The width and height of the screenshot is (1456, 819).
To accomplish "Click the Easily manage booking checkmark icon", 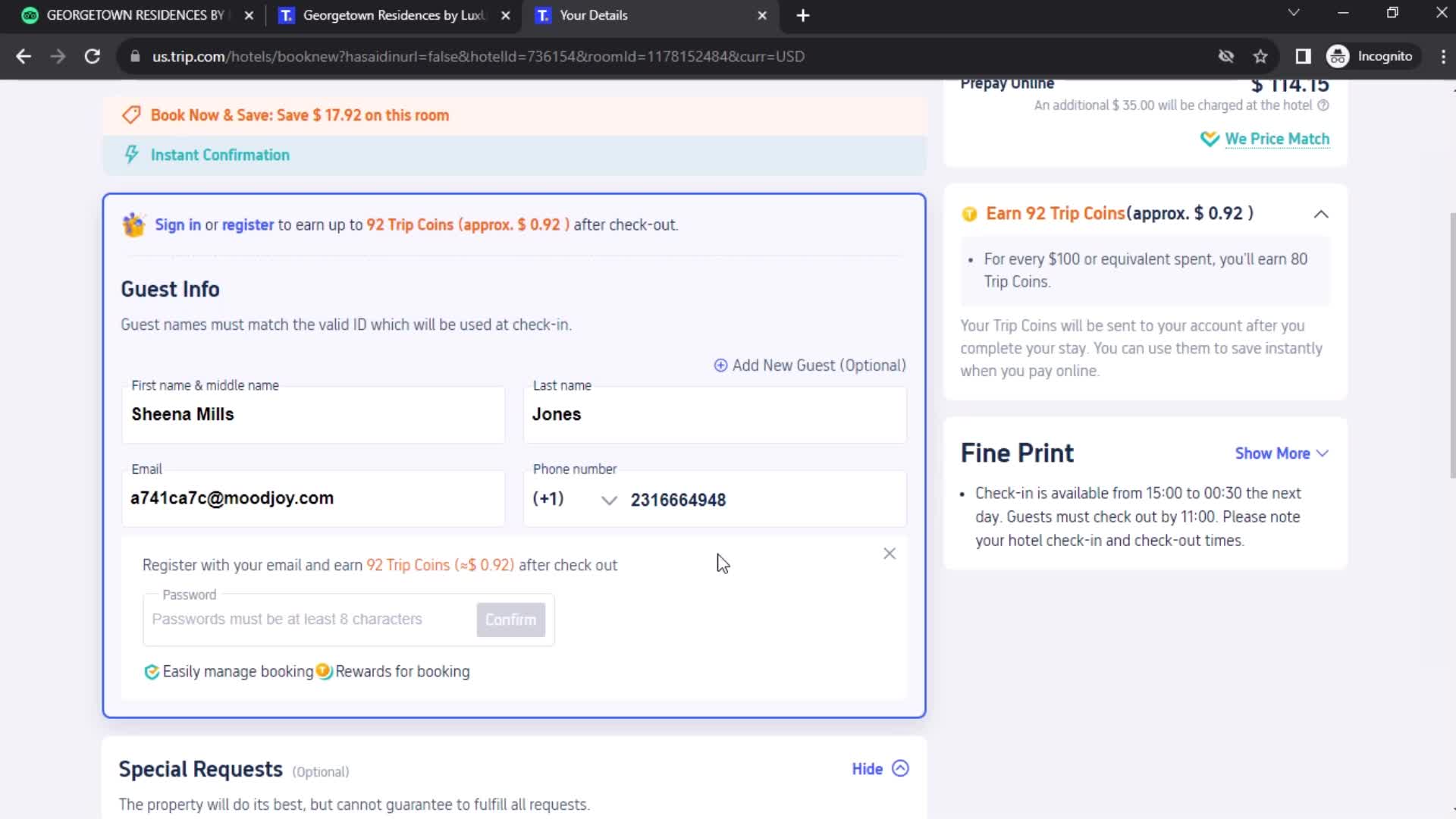I will [152, 671].
